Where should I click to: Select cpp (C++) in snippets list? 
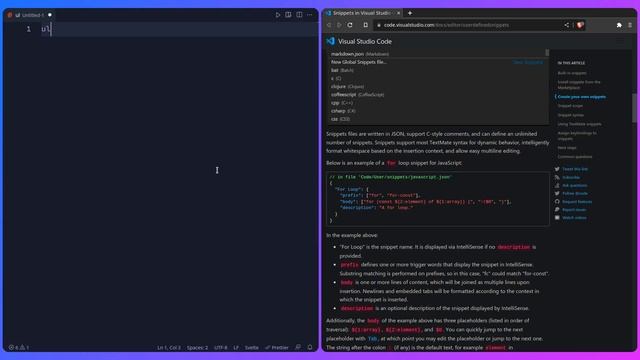pos(437,103)
